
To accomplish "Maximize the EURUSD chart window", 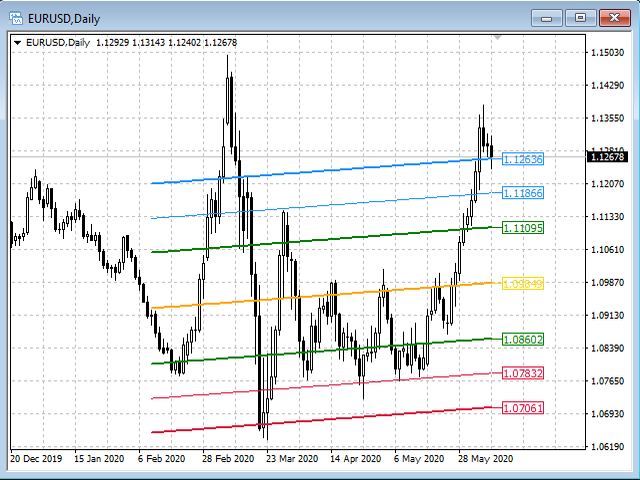I will coord(579,17).
